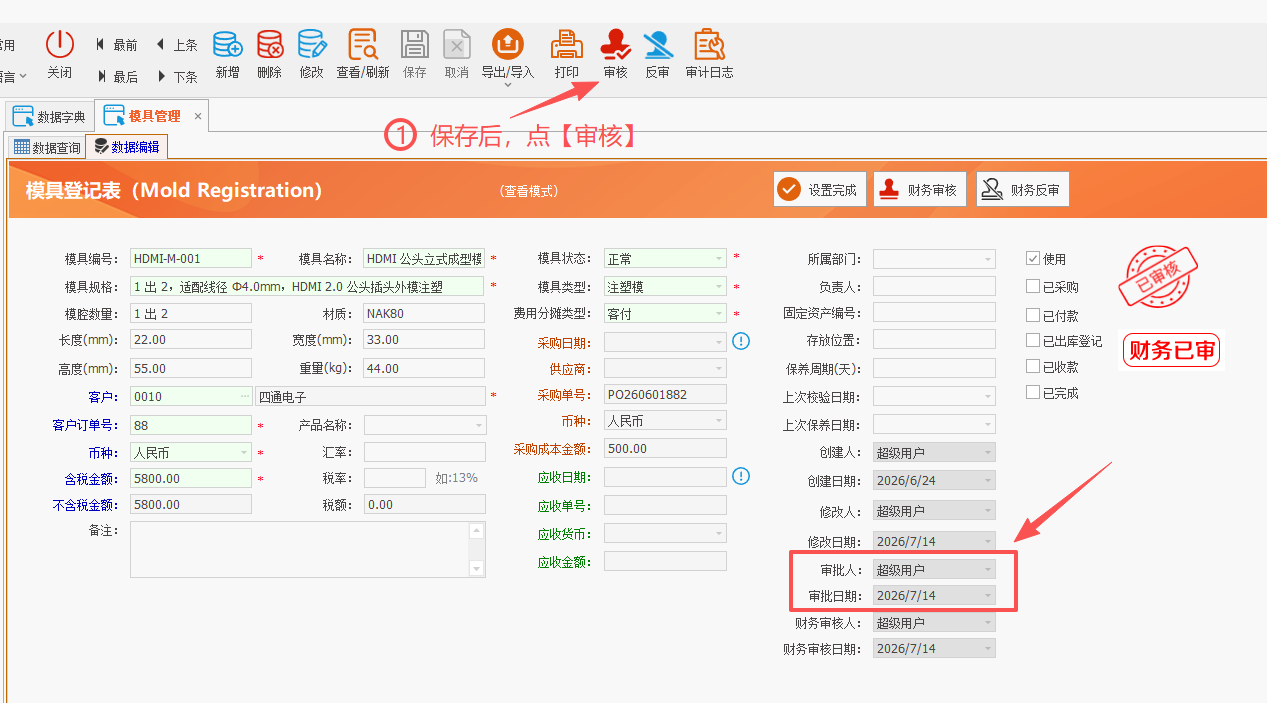The height and width of the screenshot is (703, 1267).
Task: Click the 长度(mm) field 22.00
Action: (x=191, y=340)
